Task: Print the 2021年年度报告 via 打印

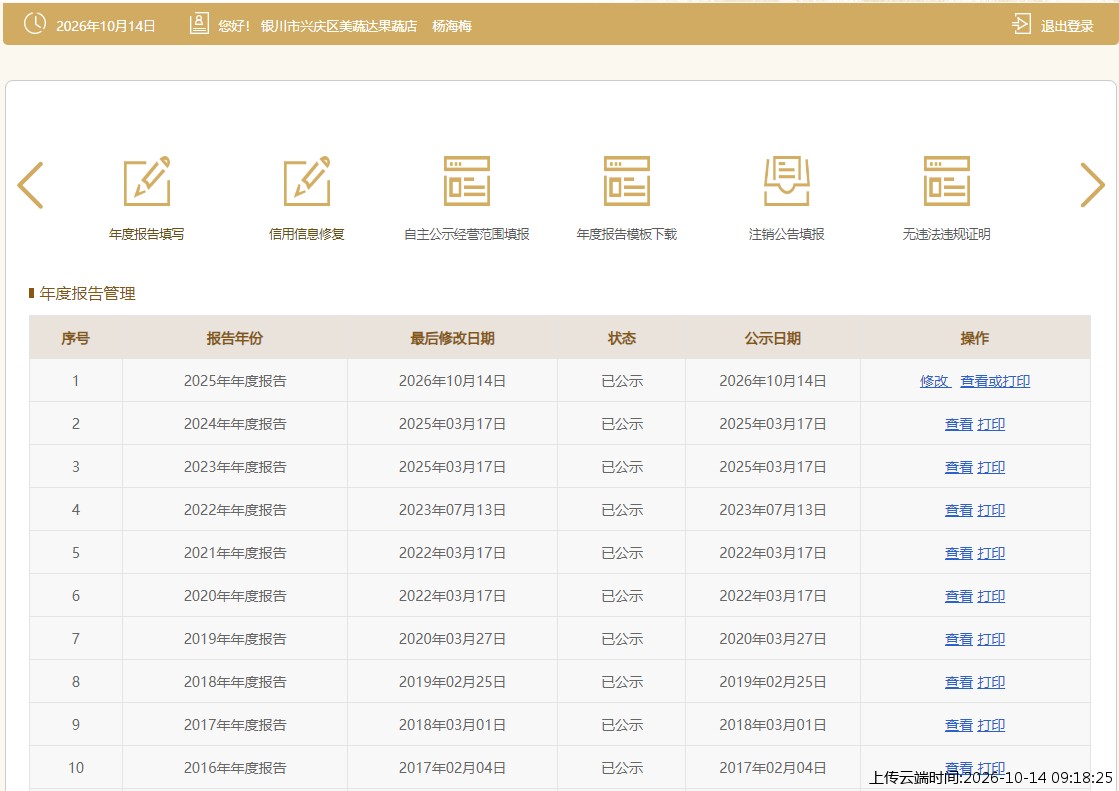Action: (x=991, y=553)
